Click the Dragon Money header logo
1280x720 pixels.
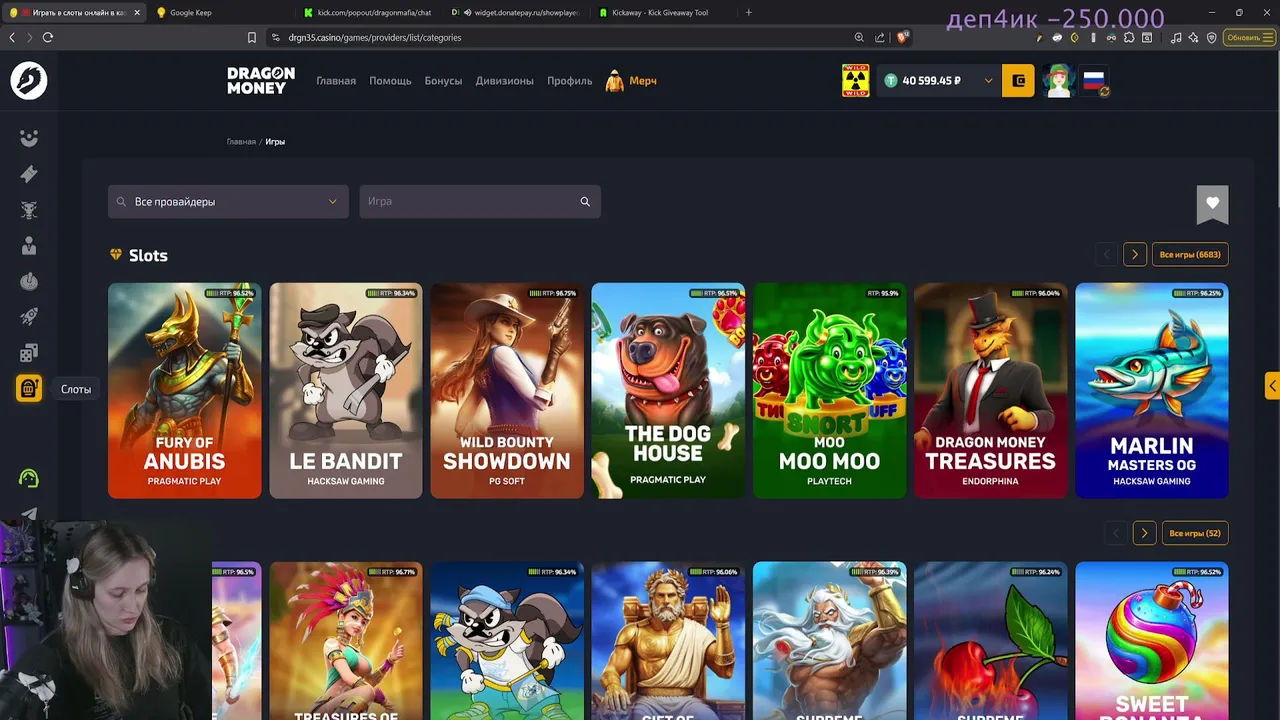261,81
